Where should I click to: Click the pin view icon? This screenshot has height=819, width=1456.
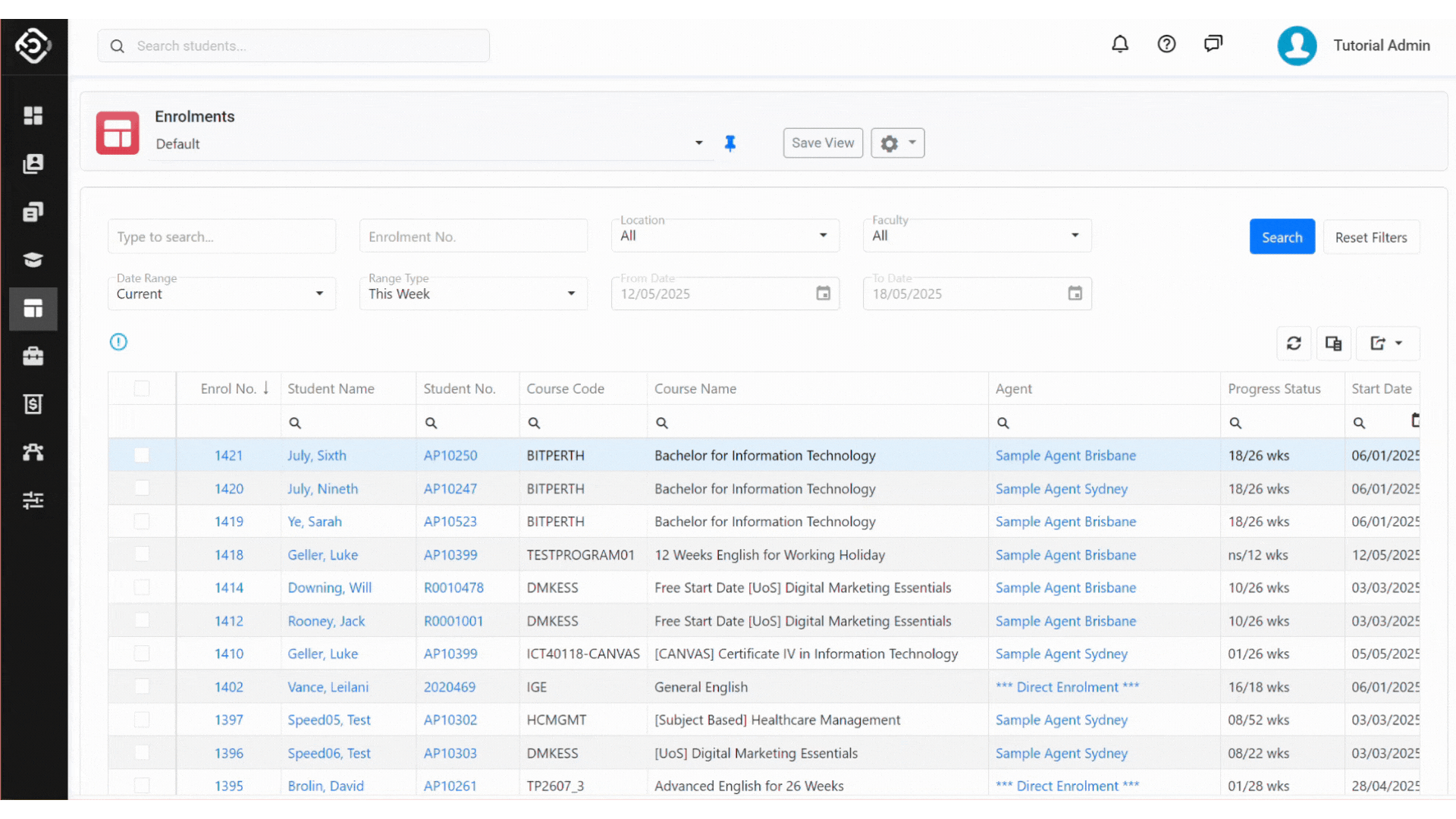pos(730,143)
